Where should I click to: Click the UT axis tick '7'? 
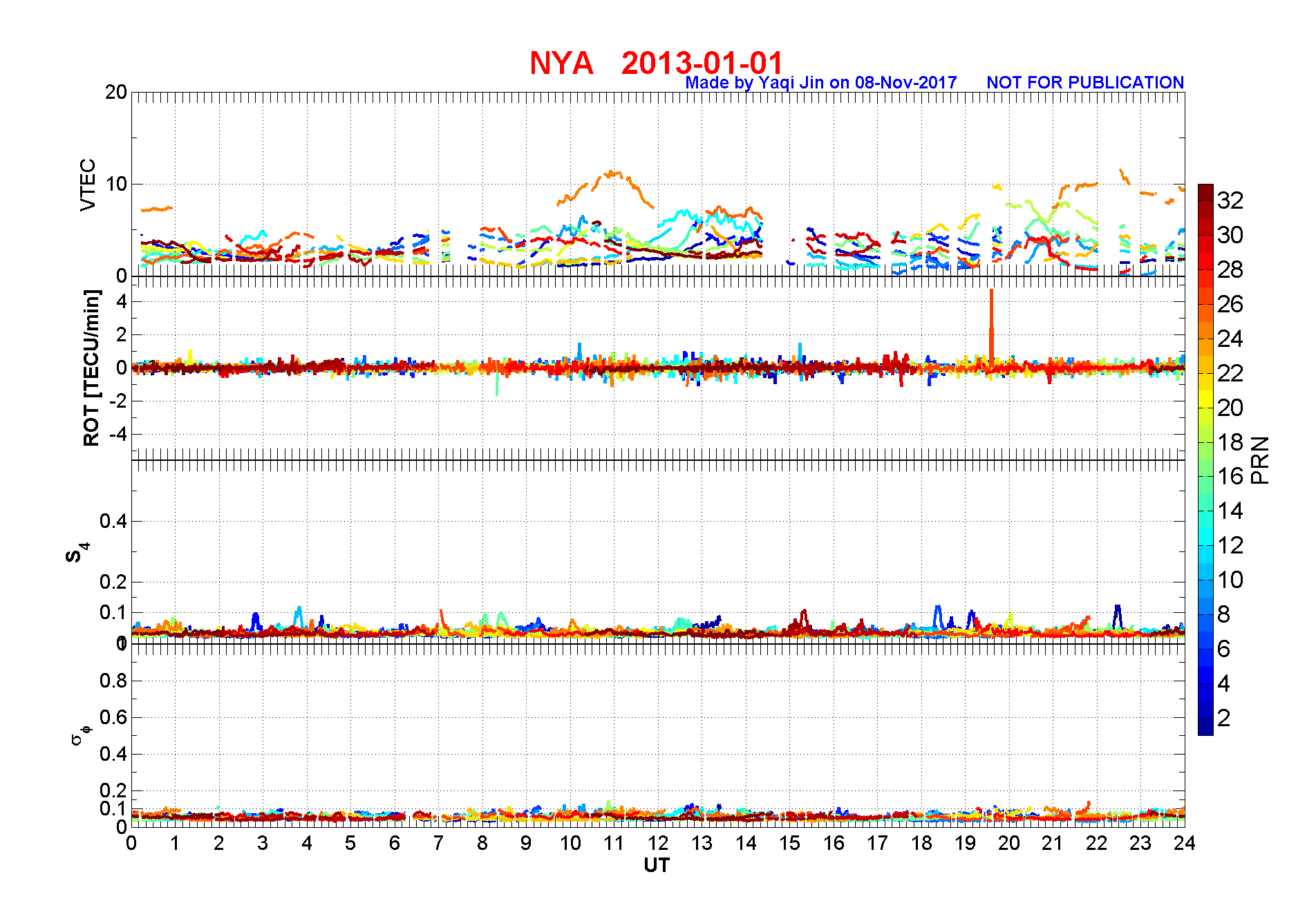438,843
